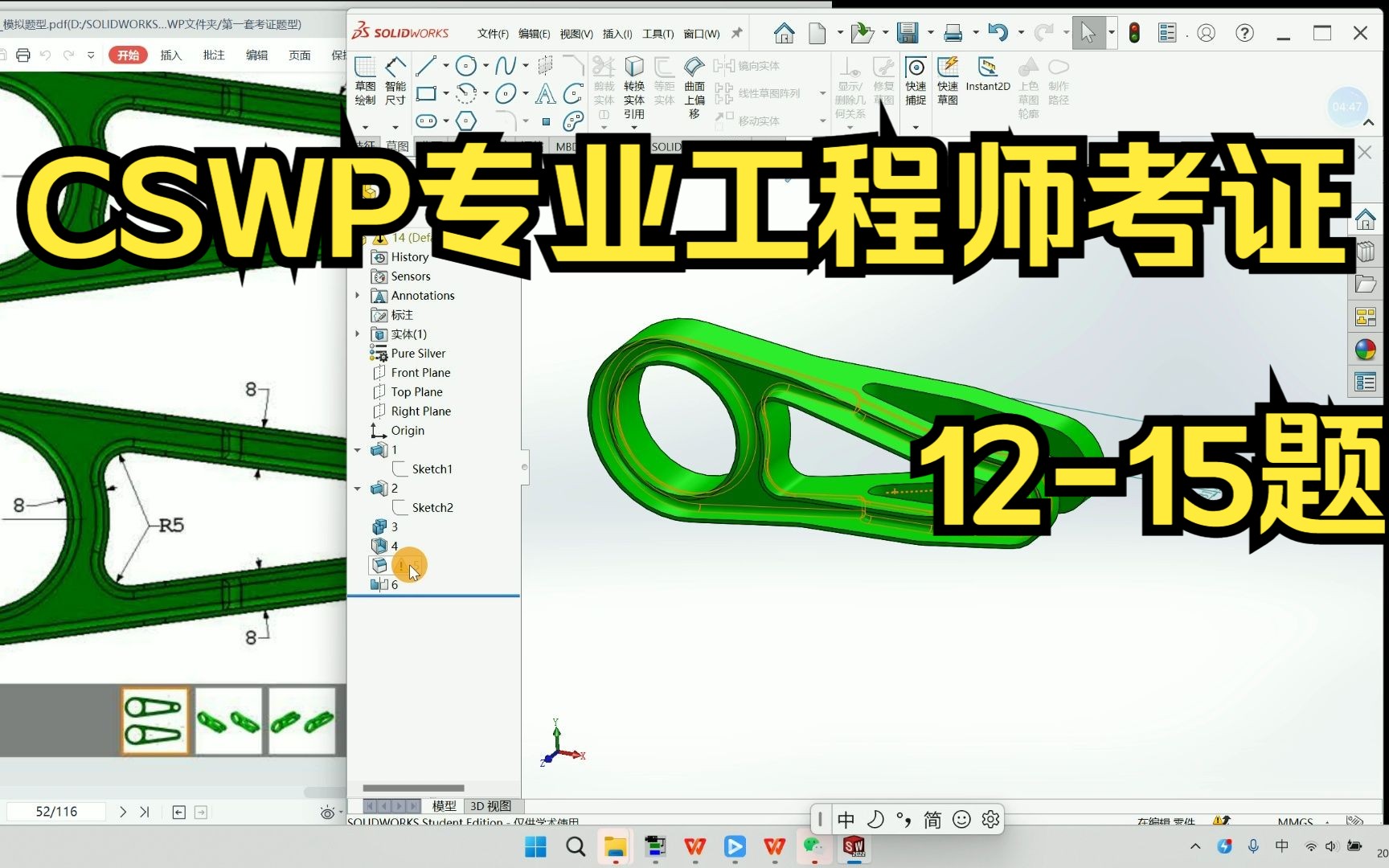The height and width of the screenshot is (868, 1389).
Task: Open the 工具(T) menu
Action: click(x=658, y=34)
